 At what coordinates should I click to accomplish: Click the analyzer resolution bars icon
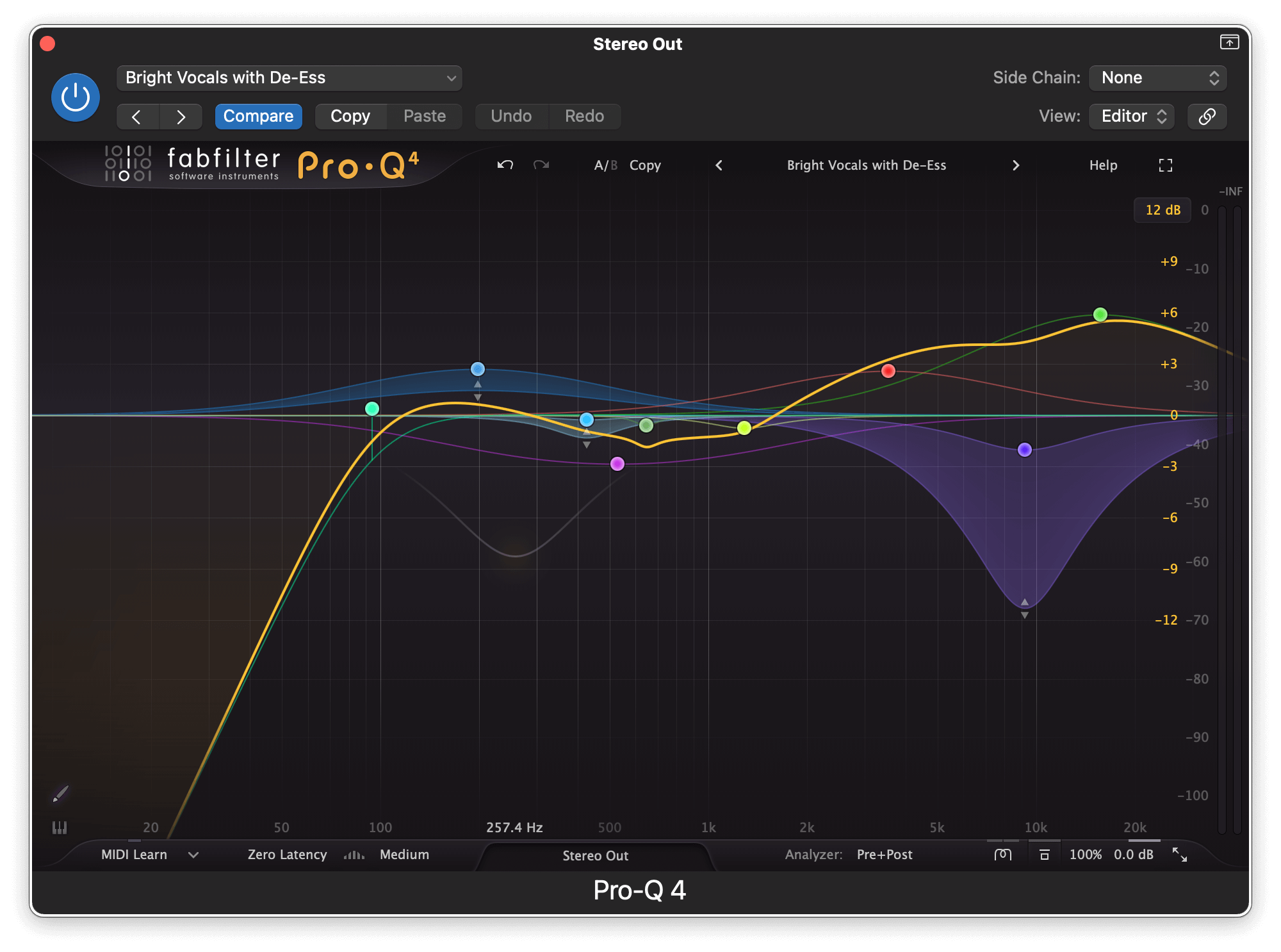click(354, 855)
